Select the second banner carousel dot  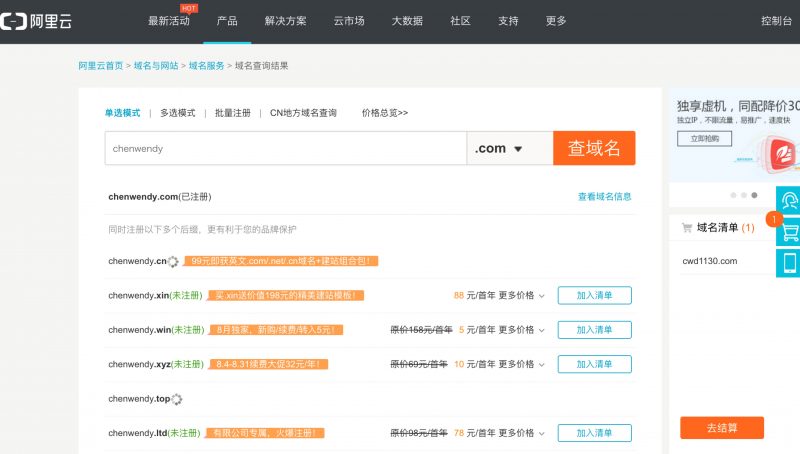(744, 195)
